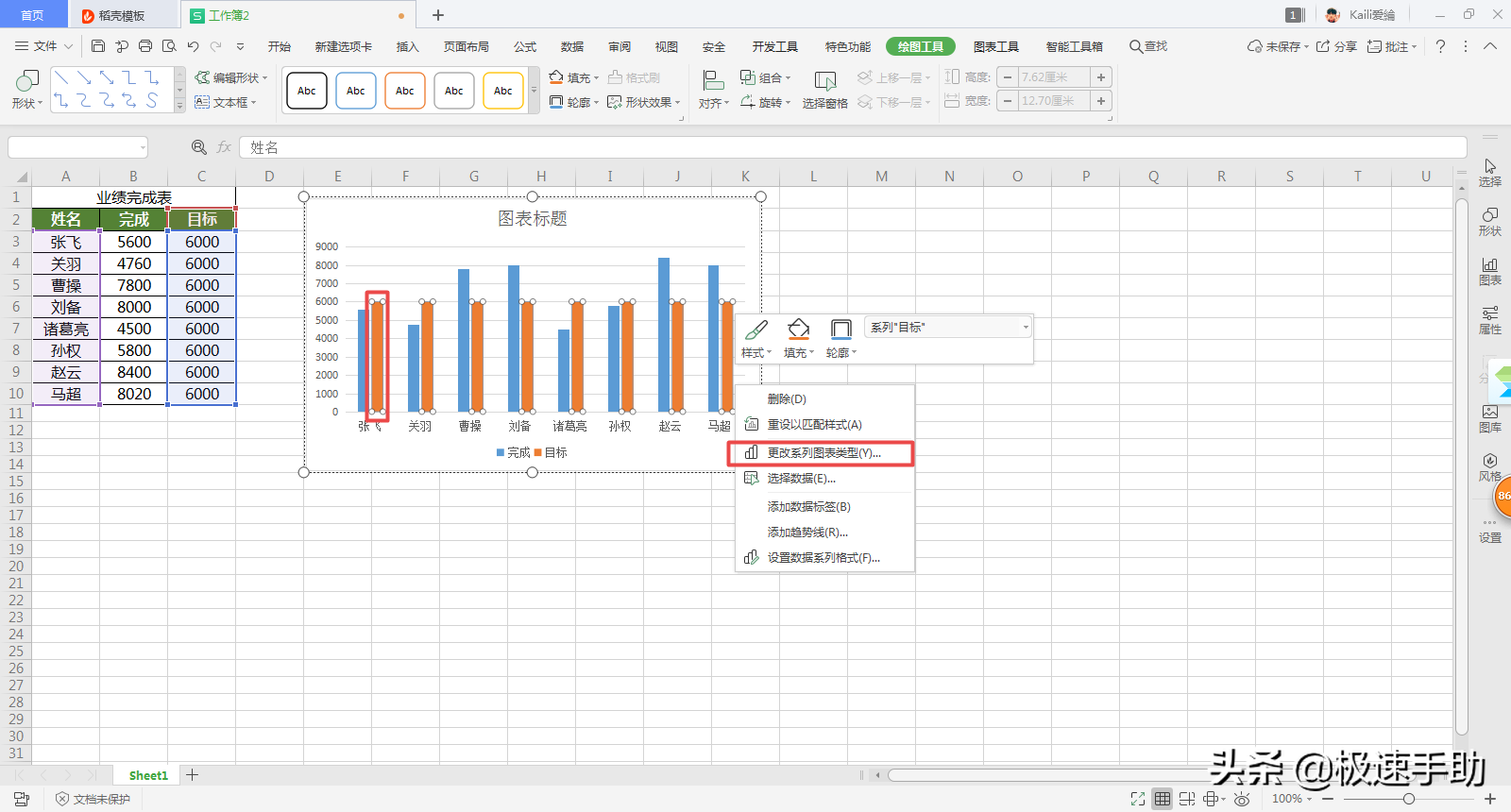Click the Undo arrow icon
Image resolution: width=1511 pixels, height=812 pixels.
(x=193, y=46)
